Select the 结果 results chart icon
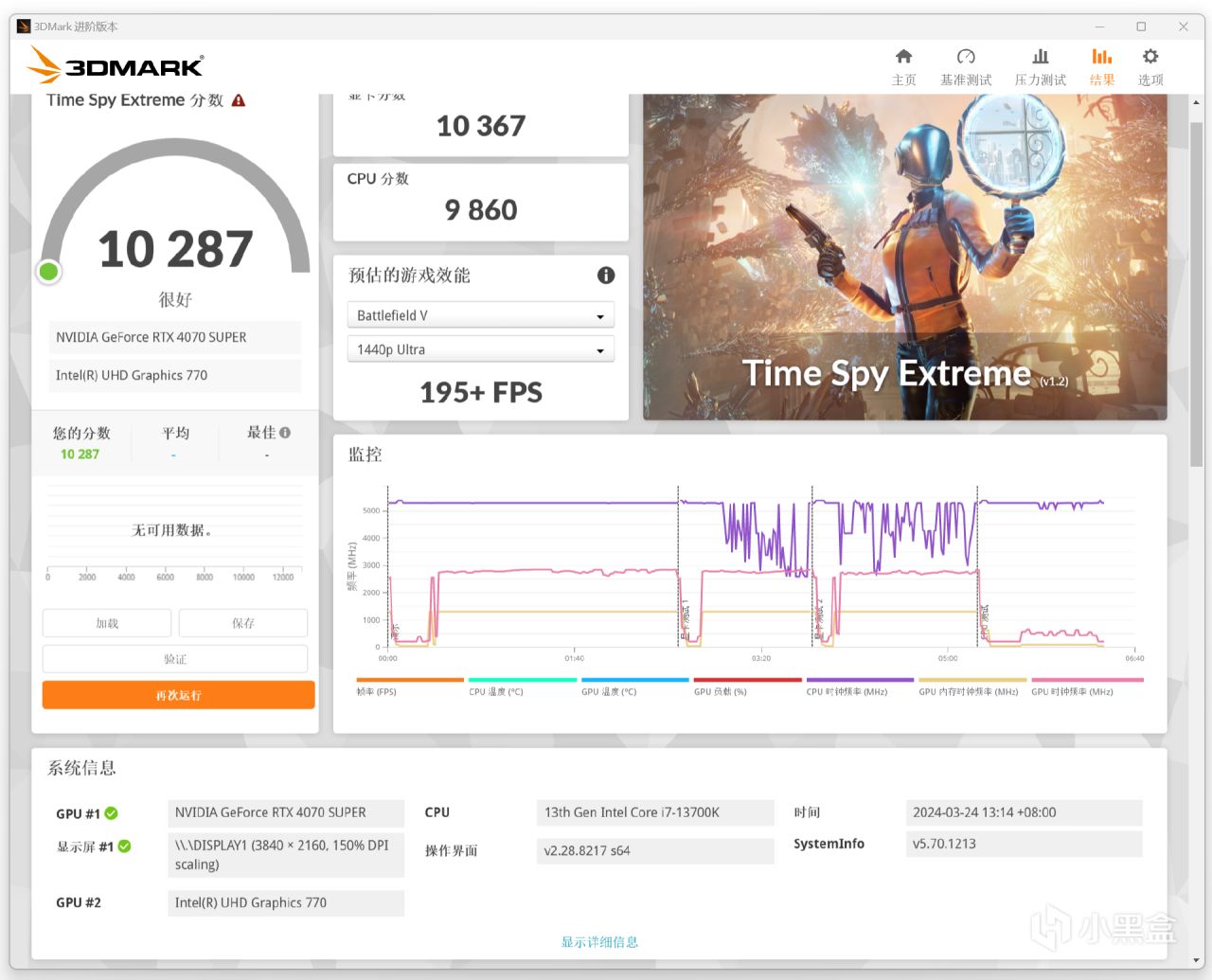Viewport: 1212px width, 980px height. pos(1102,57)
